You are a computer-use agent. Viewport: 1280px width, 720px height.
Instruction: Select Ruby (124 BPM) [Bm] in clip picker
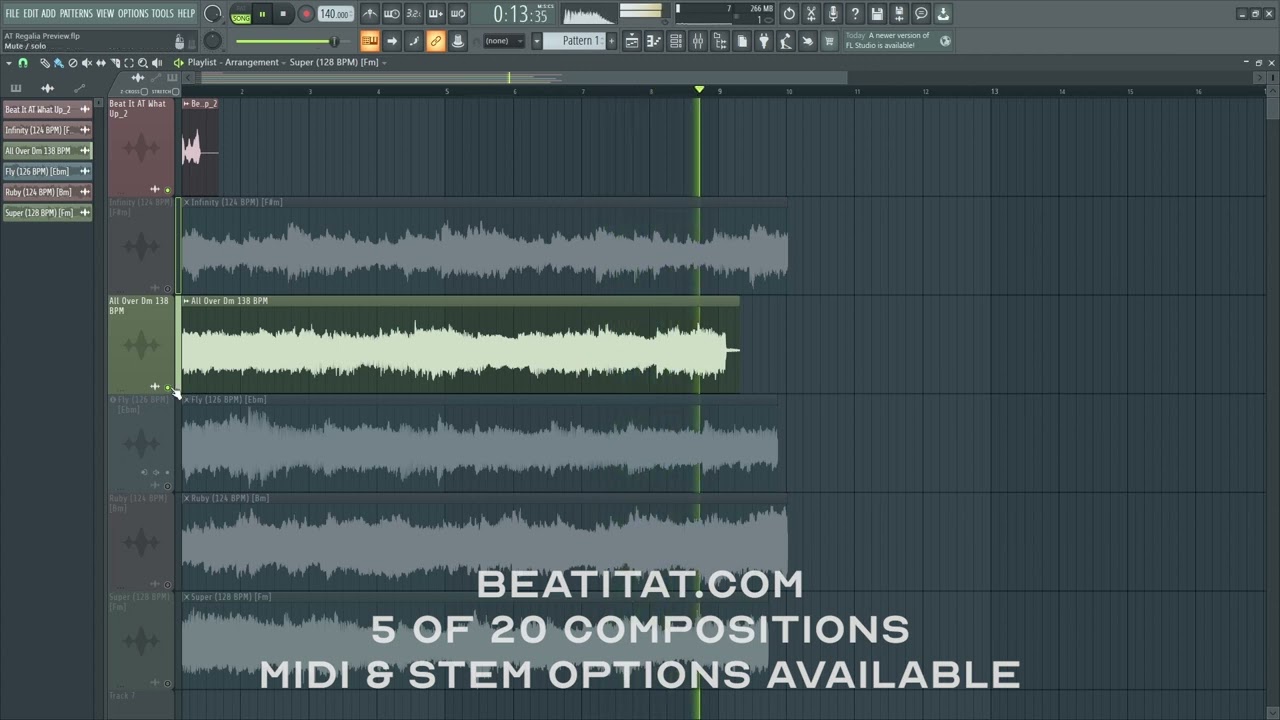47,192
